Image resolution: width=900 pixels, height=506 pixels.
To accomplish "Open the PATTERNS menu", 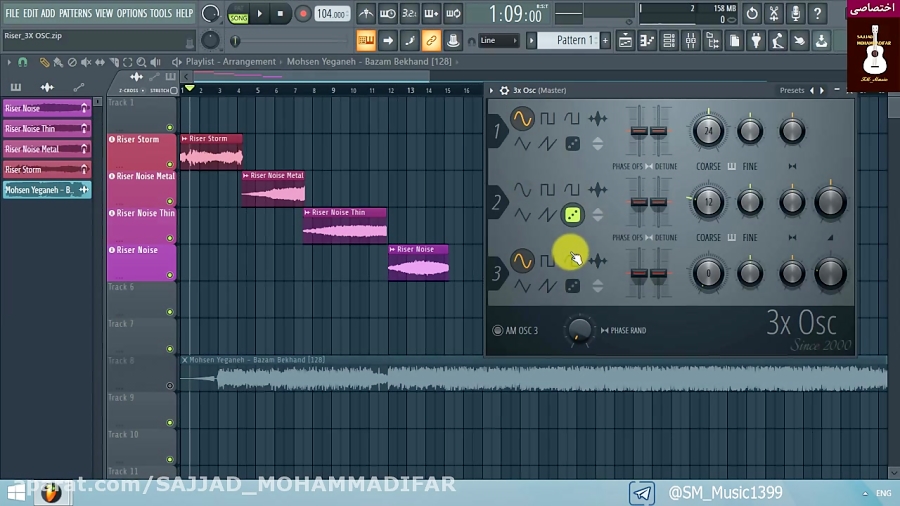I will pyautogui.click(x=75, y=13).
